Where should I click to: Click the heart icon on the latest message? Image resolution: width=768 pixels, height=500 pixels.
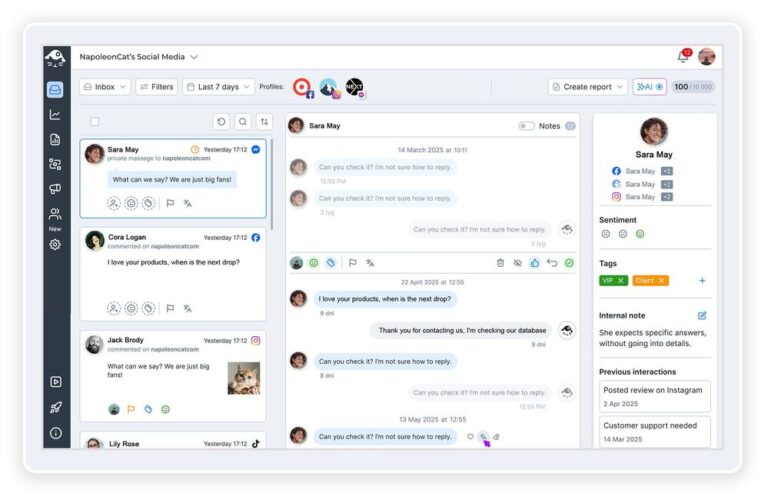(470, 437)
